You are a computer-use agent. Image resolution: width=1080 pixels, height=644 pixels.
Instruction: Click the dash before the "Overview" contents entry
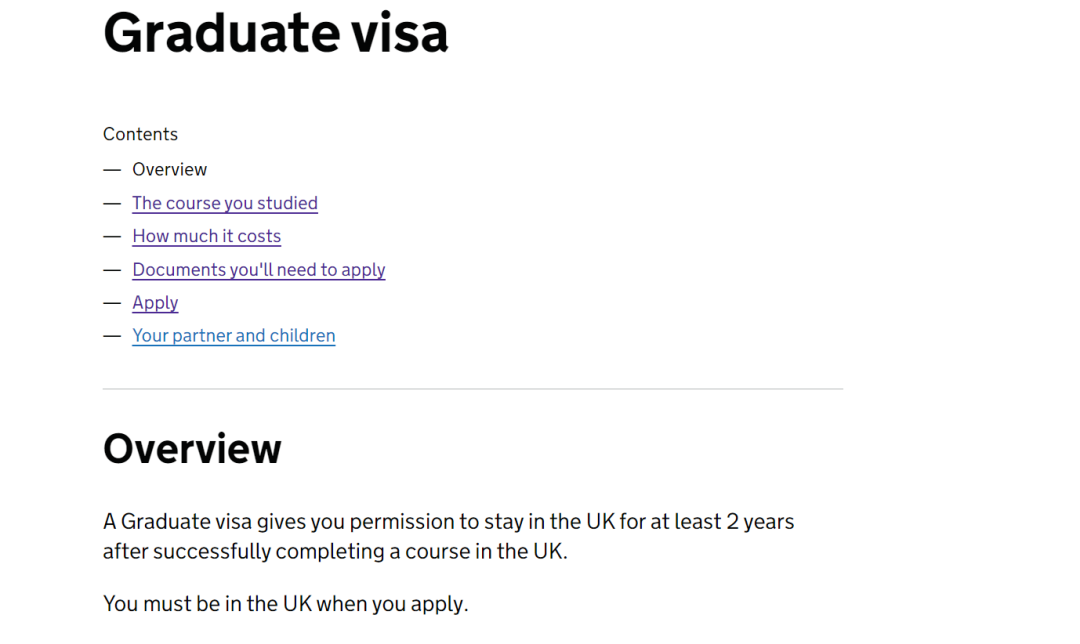tap(112, 170)
